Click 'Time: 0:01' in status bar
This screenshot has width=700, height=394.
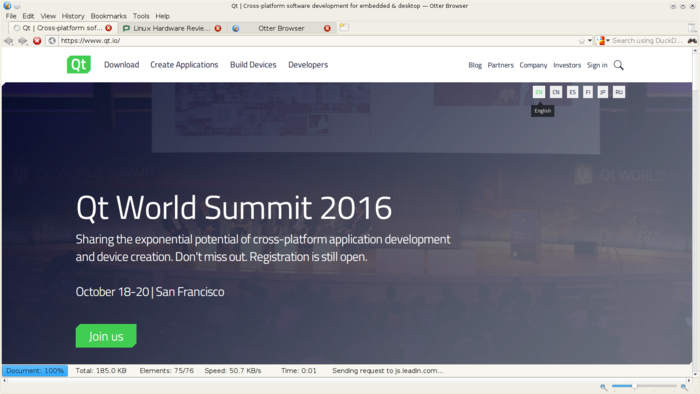(299, 371)
